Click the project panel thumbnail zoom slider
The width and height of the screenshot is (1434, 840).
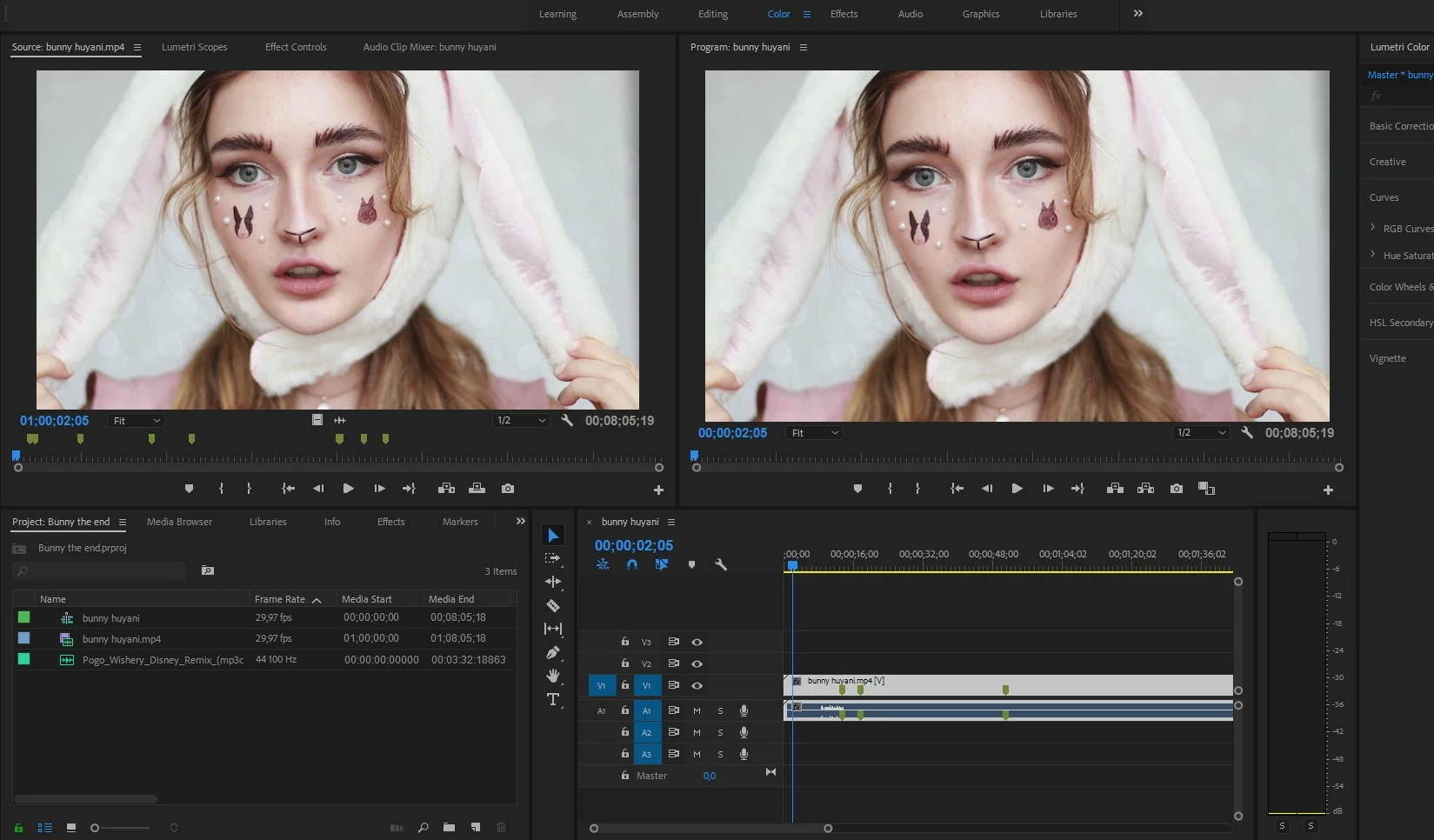[x=96, y=828]
